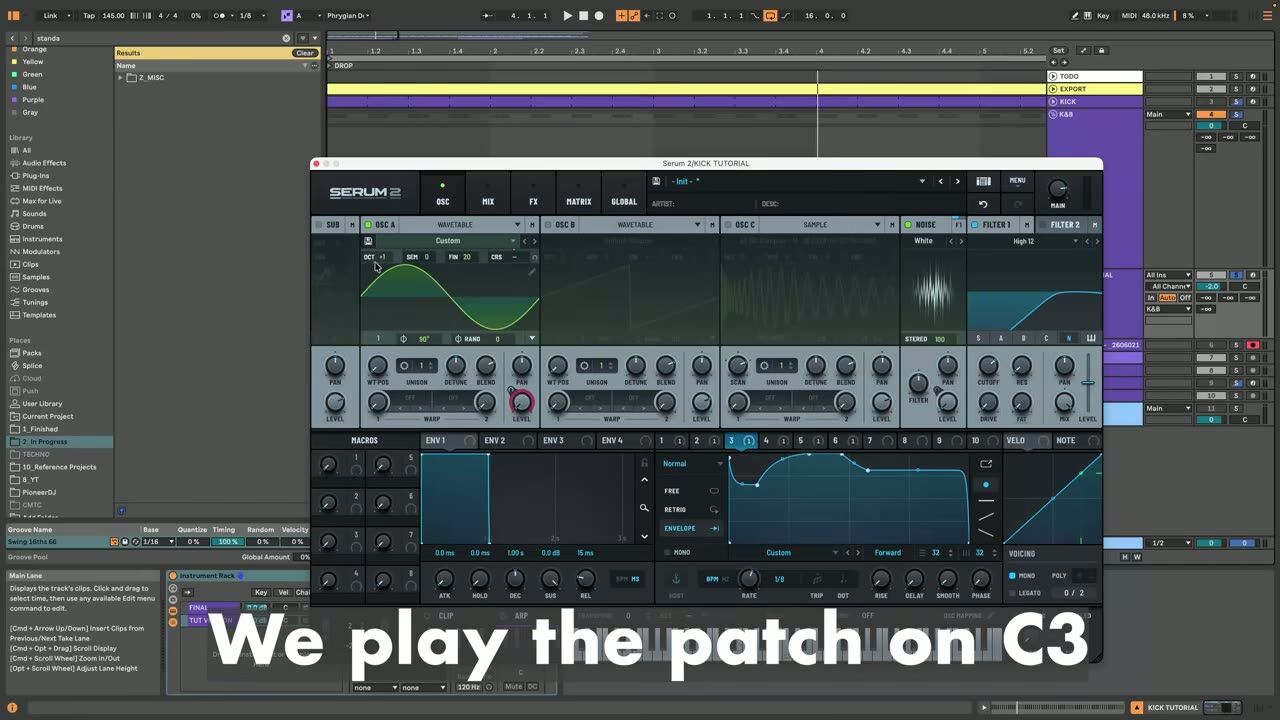This screenshot has height=720, width=1280.
Task: Open the High 12 filter type dropdown
Action: (x=1024, y=241)
